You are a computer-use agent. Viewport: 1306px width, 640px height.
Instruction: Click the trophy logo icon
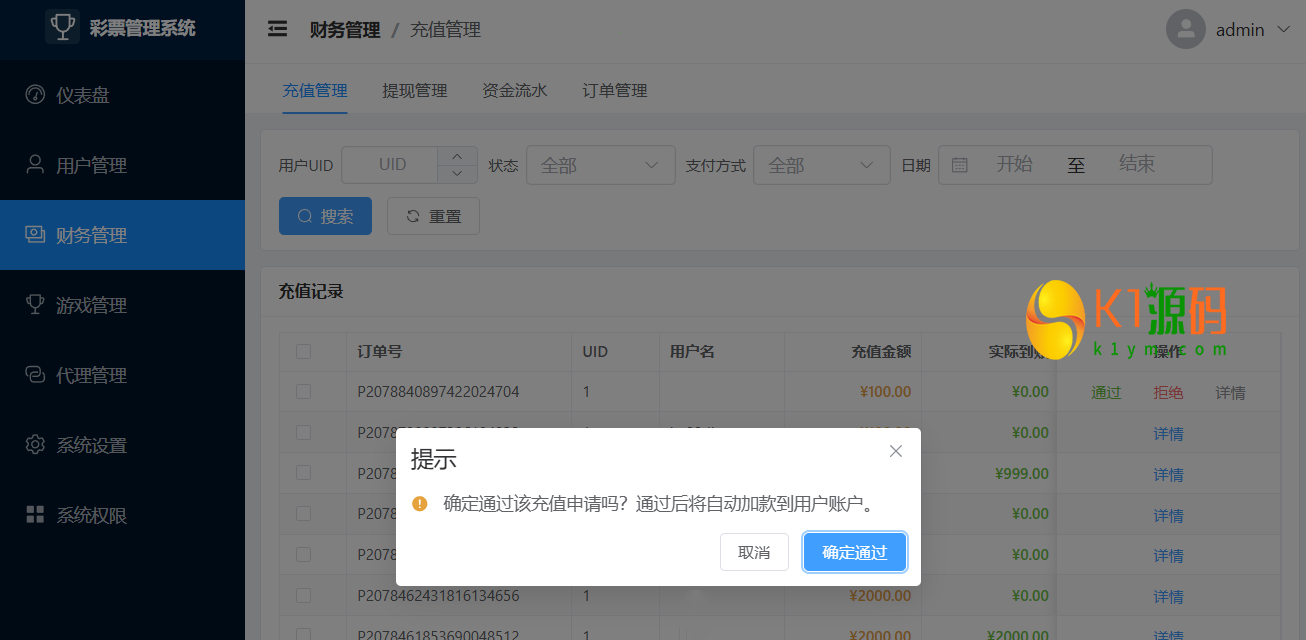pyautogui.click(x=62, y=27)
